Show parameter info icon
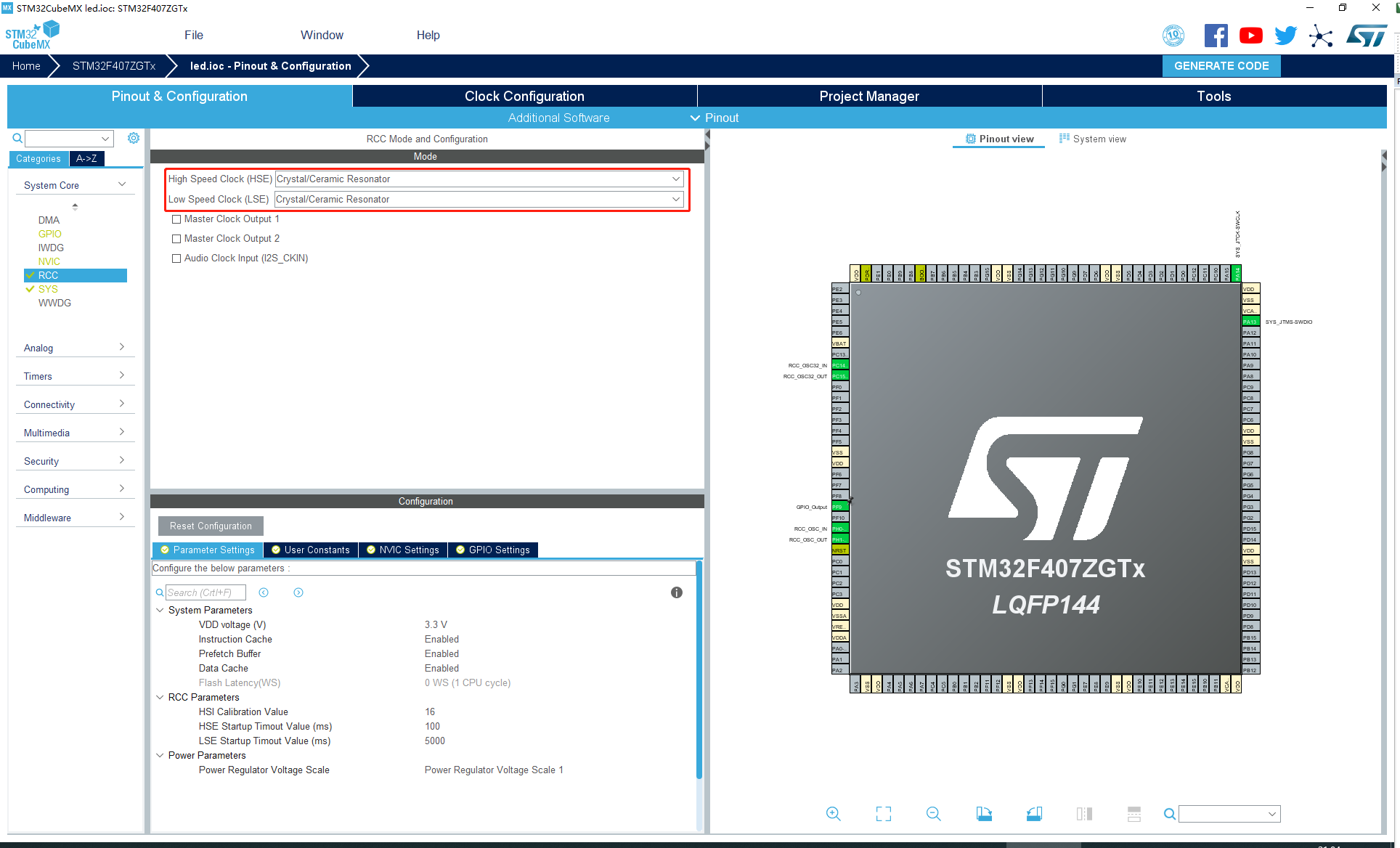 (677, 592)
